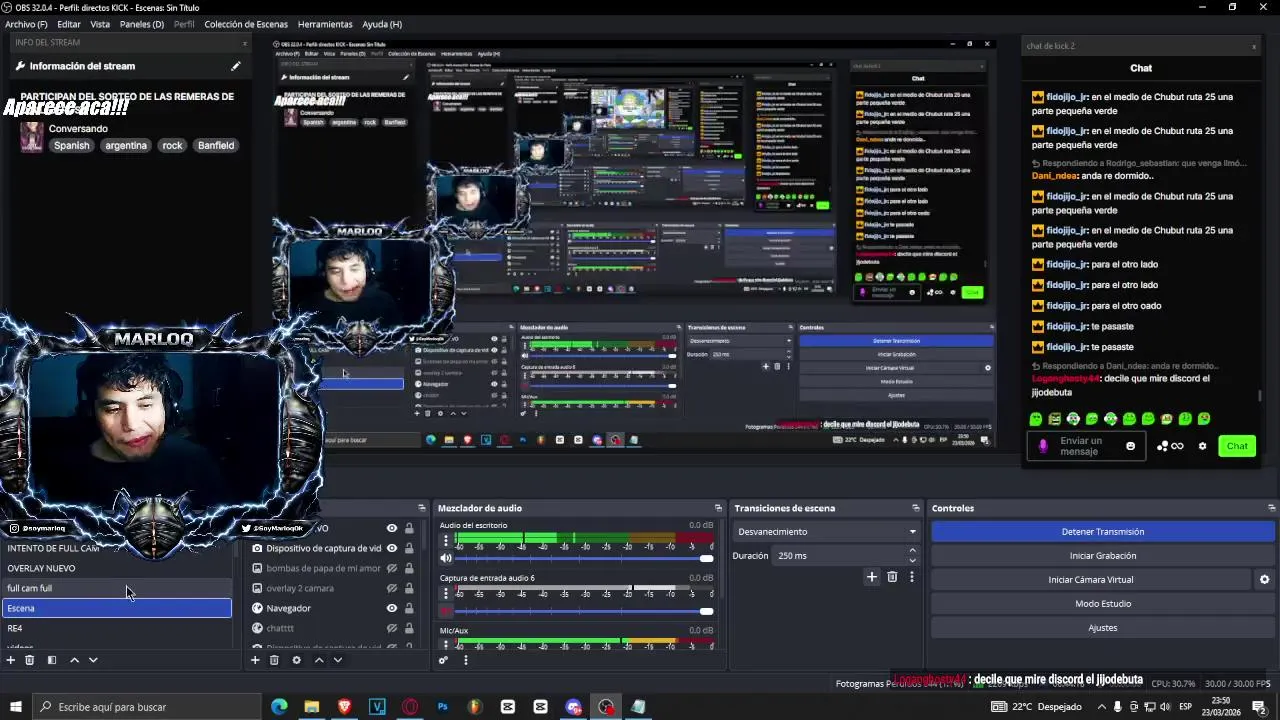Open Vista menu
Viewport: 1280px width, 720px height.
(x=100, y=24)
